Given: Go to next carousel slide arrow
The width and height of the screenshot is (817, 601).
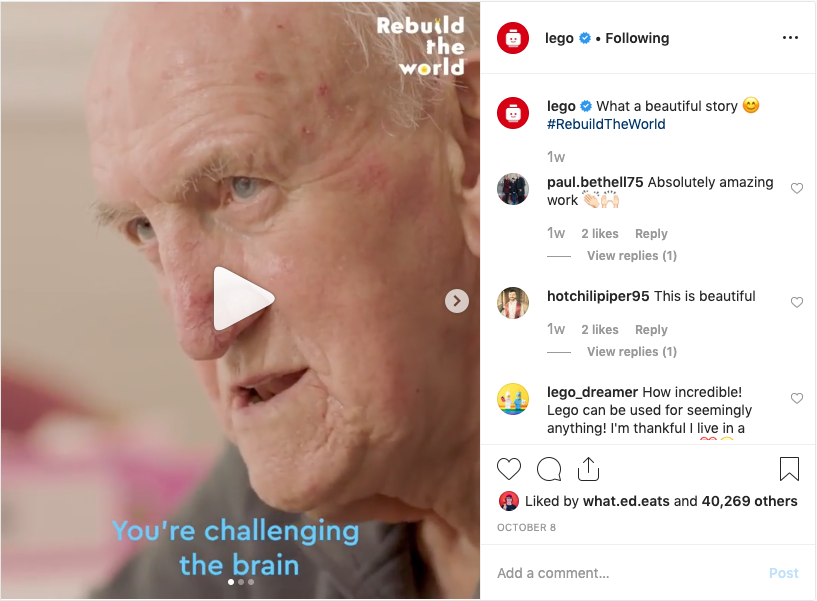Looking at the screenshot, I should pos(456,301).
